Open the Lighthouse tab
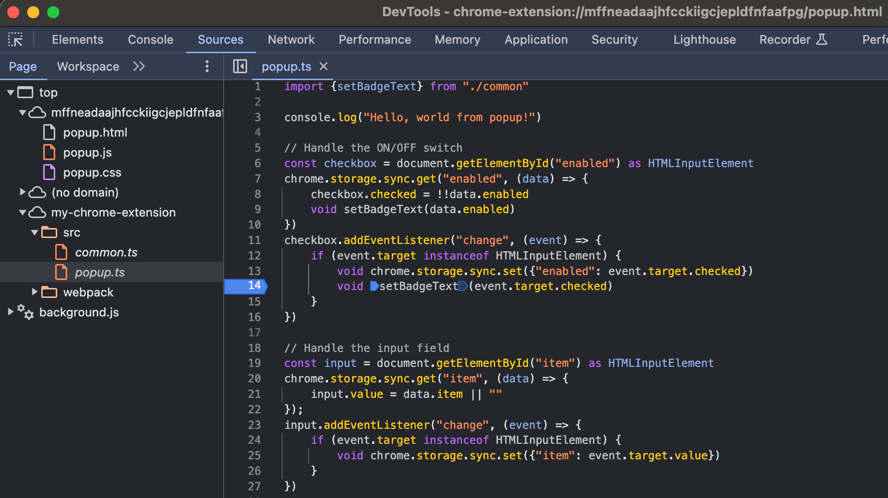 point(705,40)
